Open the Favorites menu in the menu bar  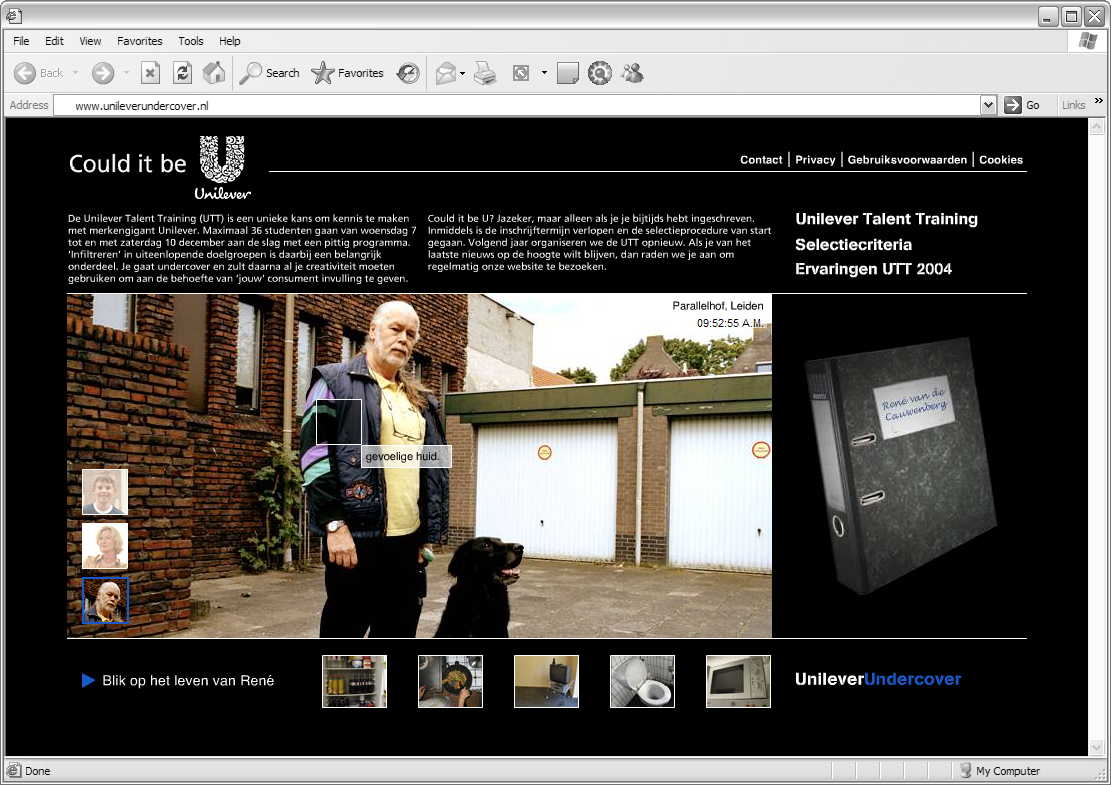pyautogui.click(x=140, y=41)
